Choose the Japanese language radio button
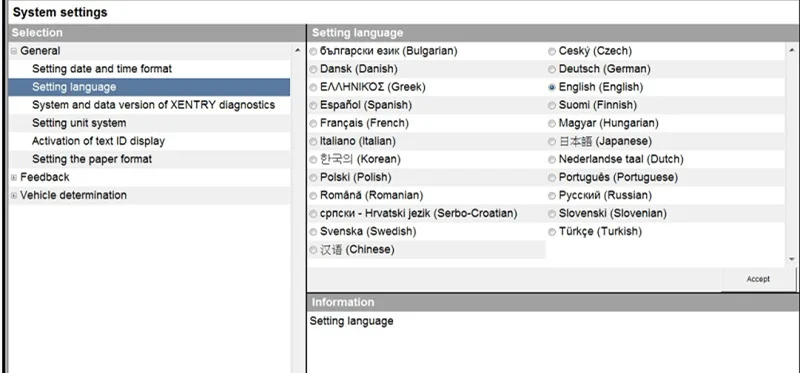The height and width of the screenshot is (373, 800). (x=552, y=141)
